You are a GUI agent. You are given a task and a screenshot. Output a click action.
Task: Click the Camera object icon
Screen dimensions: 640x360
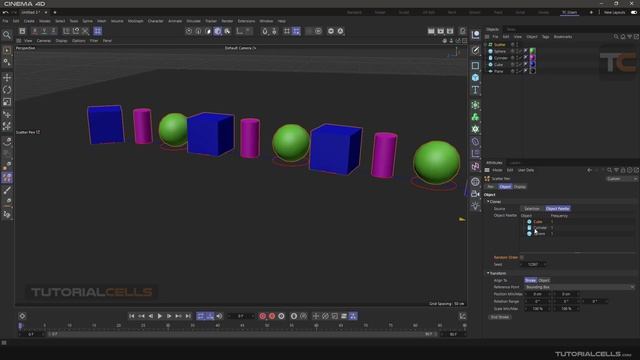(x=476, y=194)
